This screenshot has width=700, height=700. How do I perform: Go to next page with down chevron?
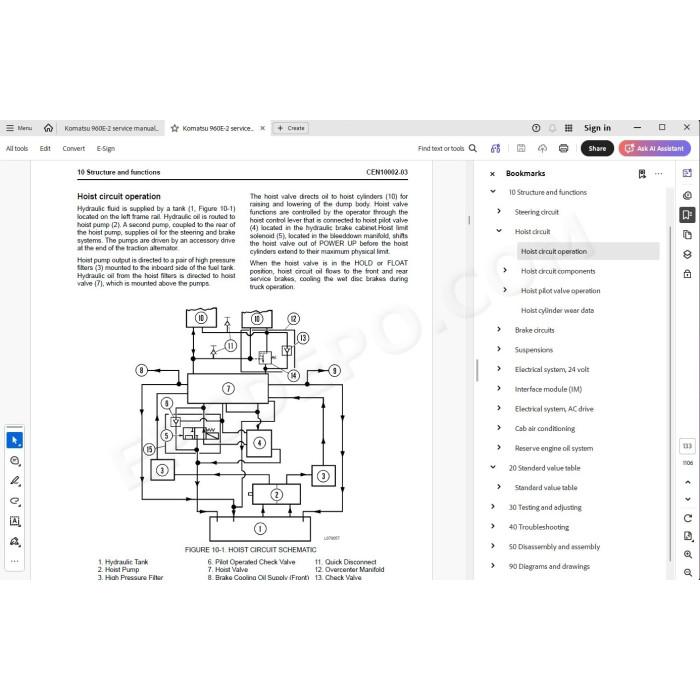688,499
